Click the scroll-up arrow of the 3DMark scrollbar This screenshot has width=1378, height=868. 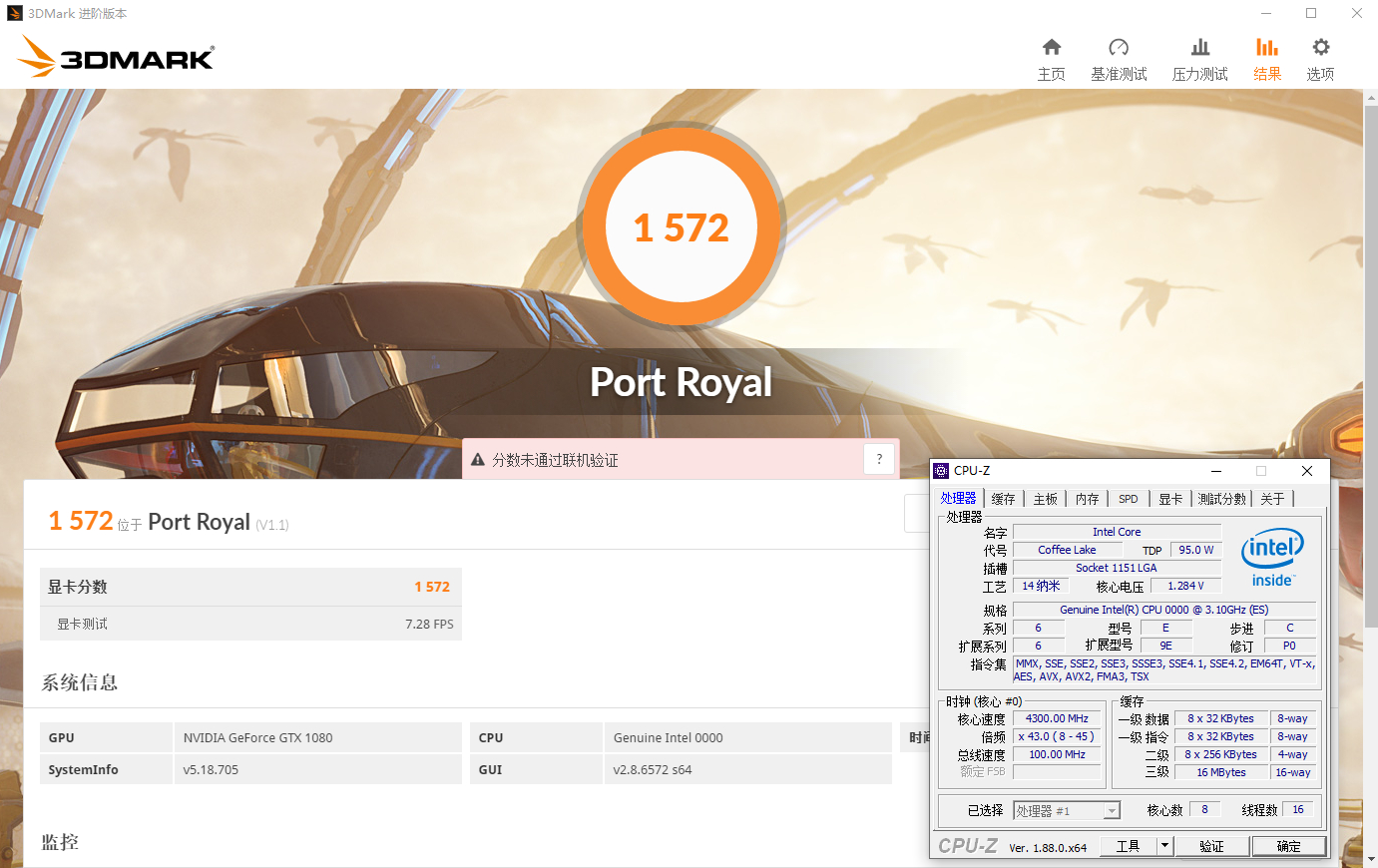point(1371,97)
